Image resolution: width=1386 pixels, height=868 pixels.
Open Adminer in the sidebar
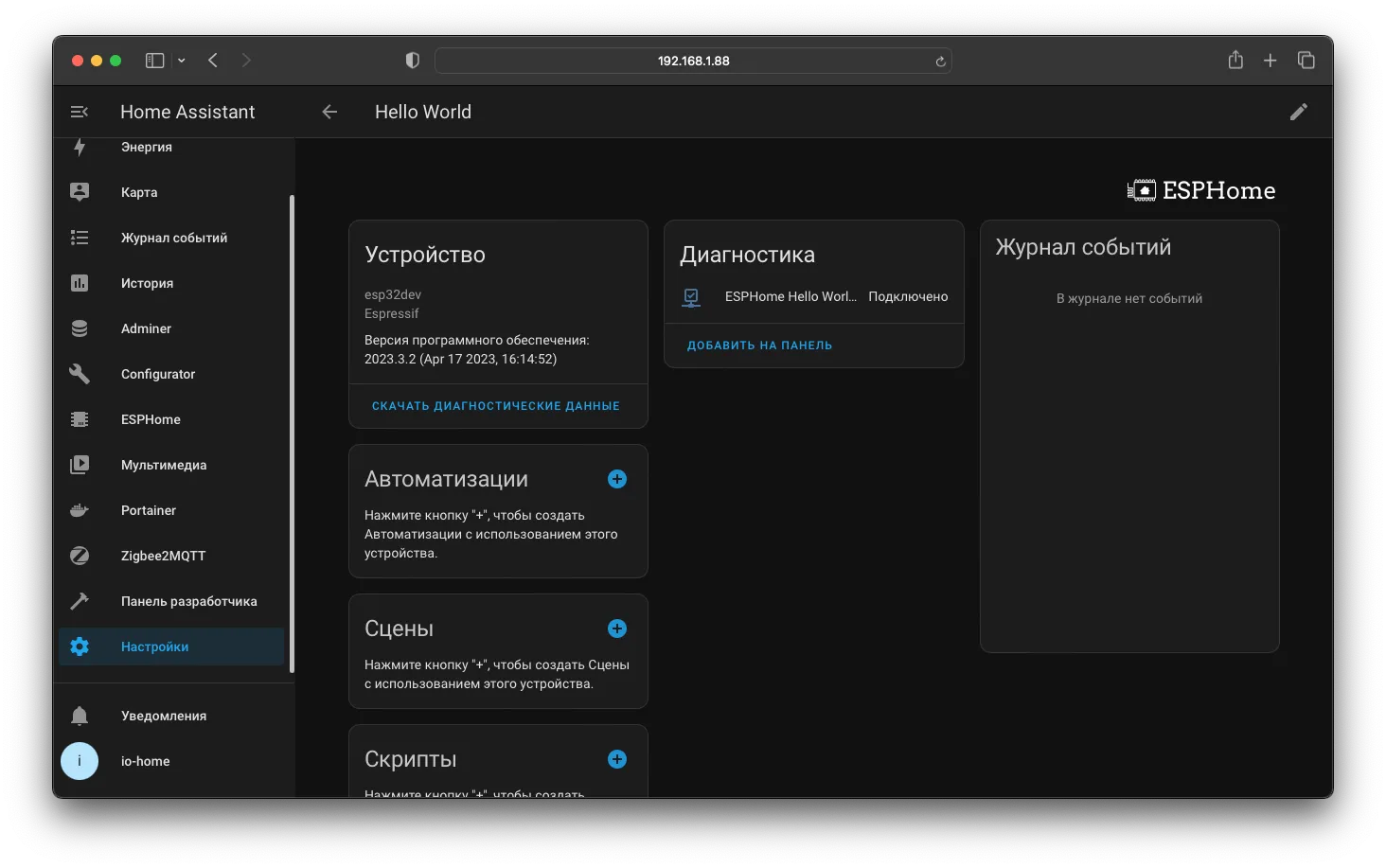(x=171, y=328)
